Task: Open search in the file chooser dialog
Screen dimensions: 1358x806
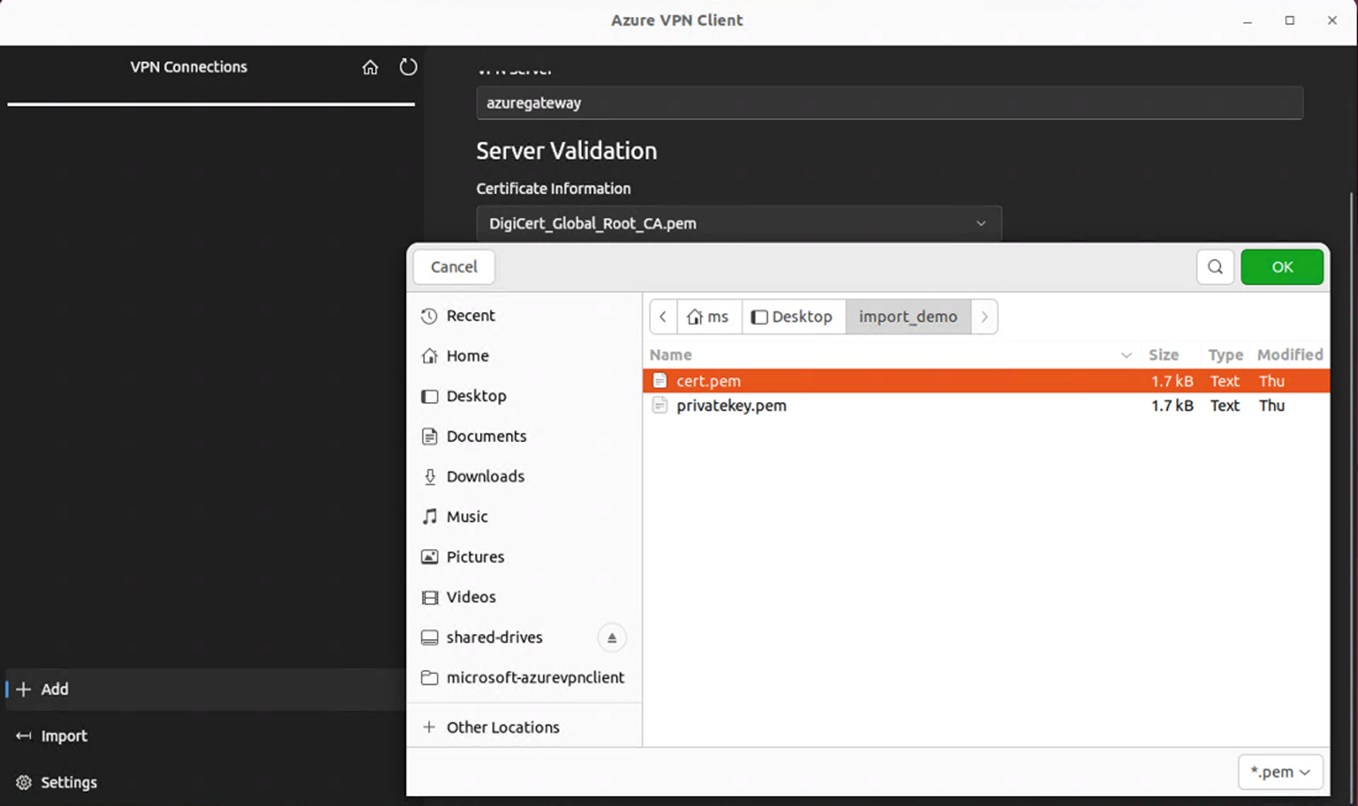Action: pos(1215,267)
